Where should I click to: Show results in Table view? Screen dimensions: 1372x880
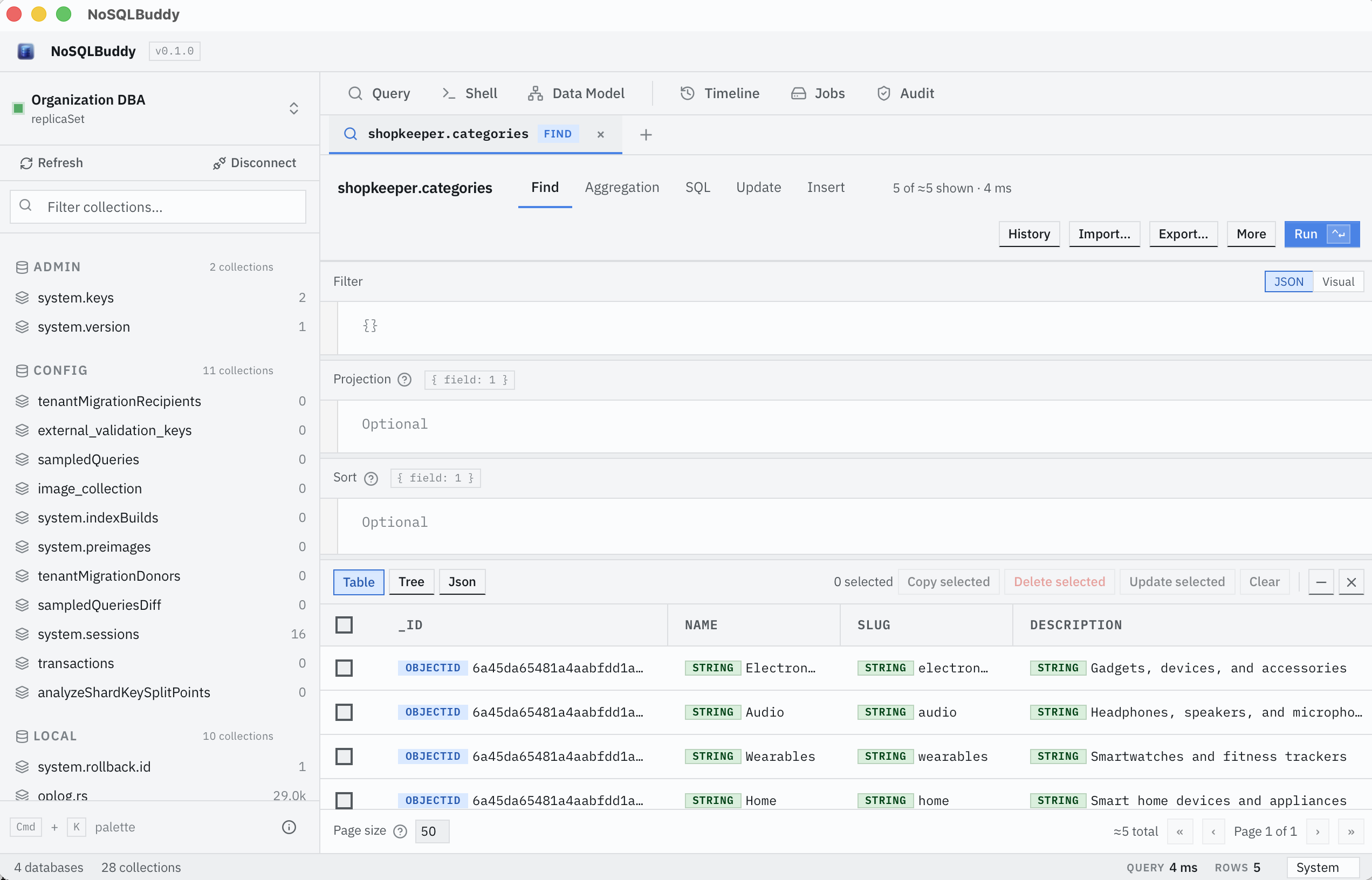click(359, 582)
